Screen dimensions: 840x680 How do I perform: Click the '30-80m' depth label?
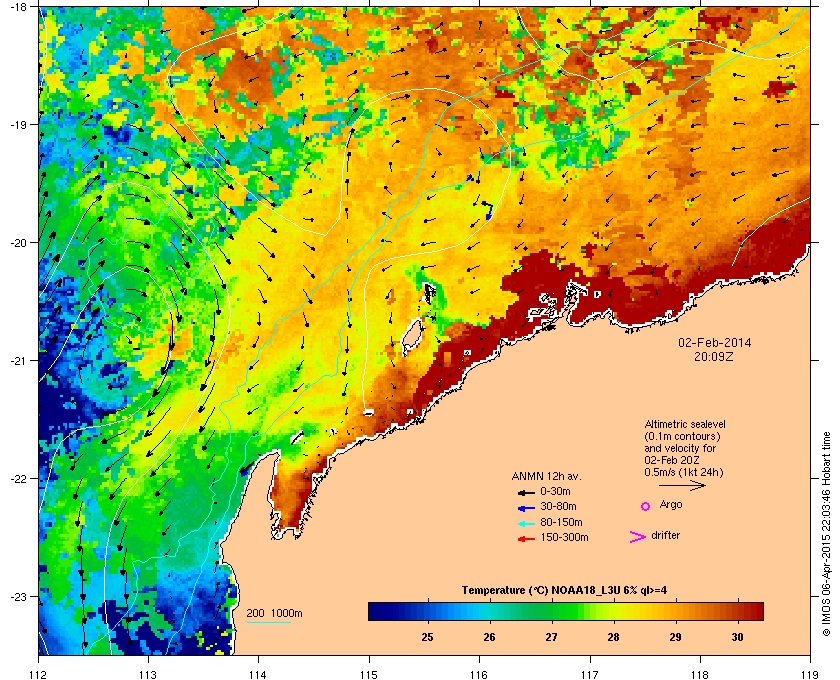click(558, 506)
